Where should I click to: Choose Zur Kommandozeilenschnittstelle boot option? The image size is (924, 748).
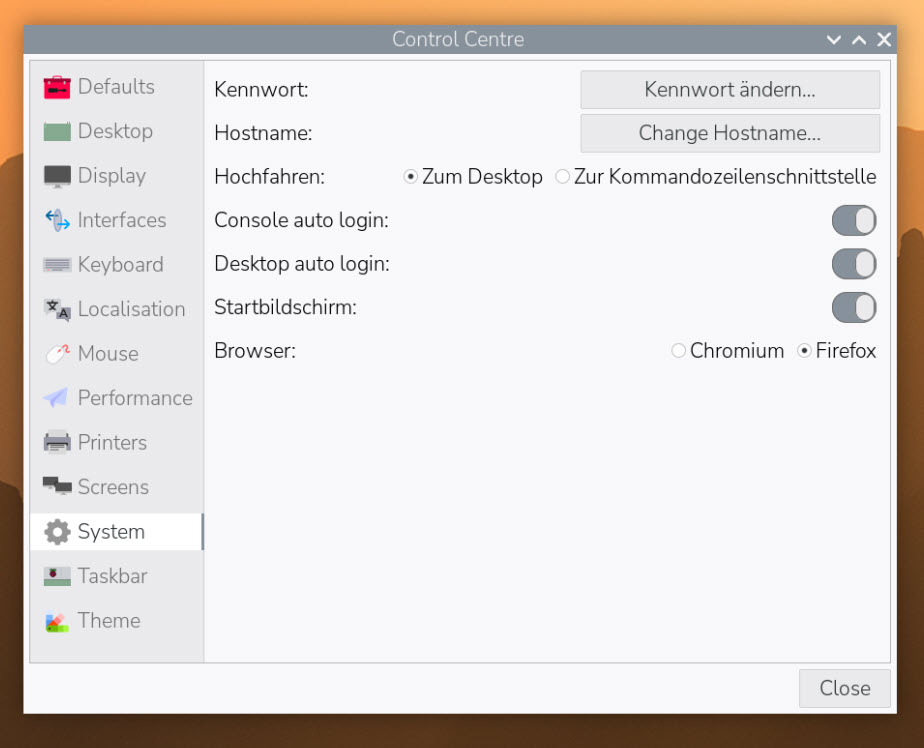pos(563,177)
